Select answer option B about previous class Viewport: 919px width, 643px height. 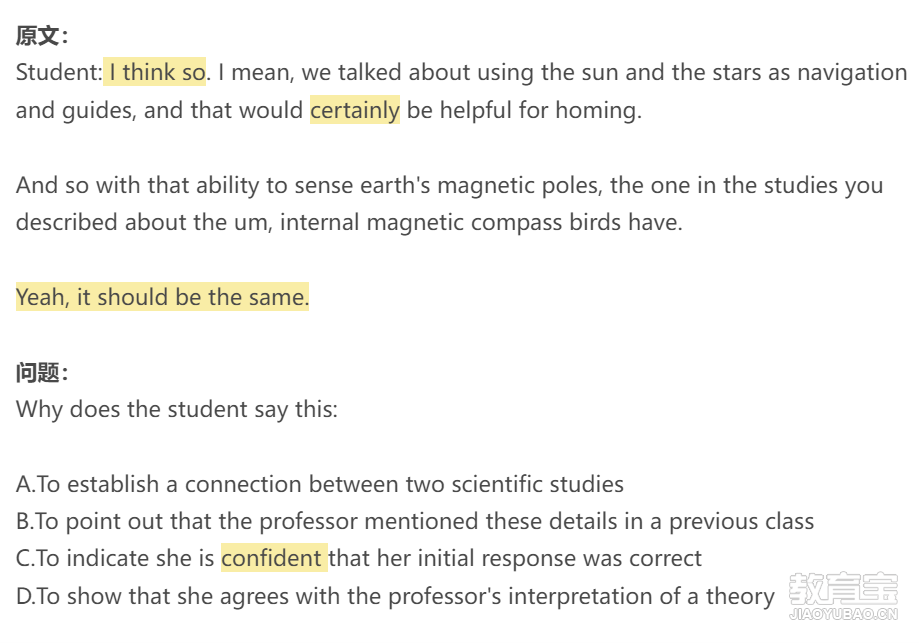pyautogui.click(x=415, y=521)
